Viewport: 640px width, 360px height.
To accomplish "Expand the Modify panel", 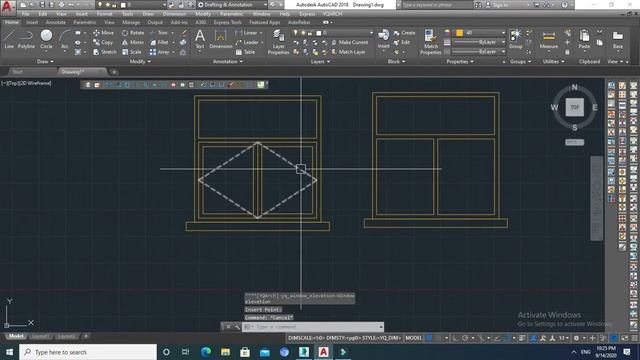I will (140, 62).
